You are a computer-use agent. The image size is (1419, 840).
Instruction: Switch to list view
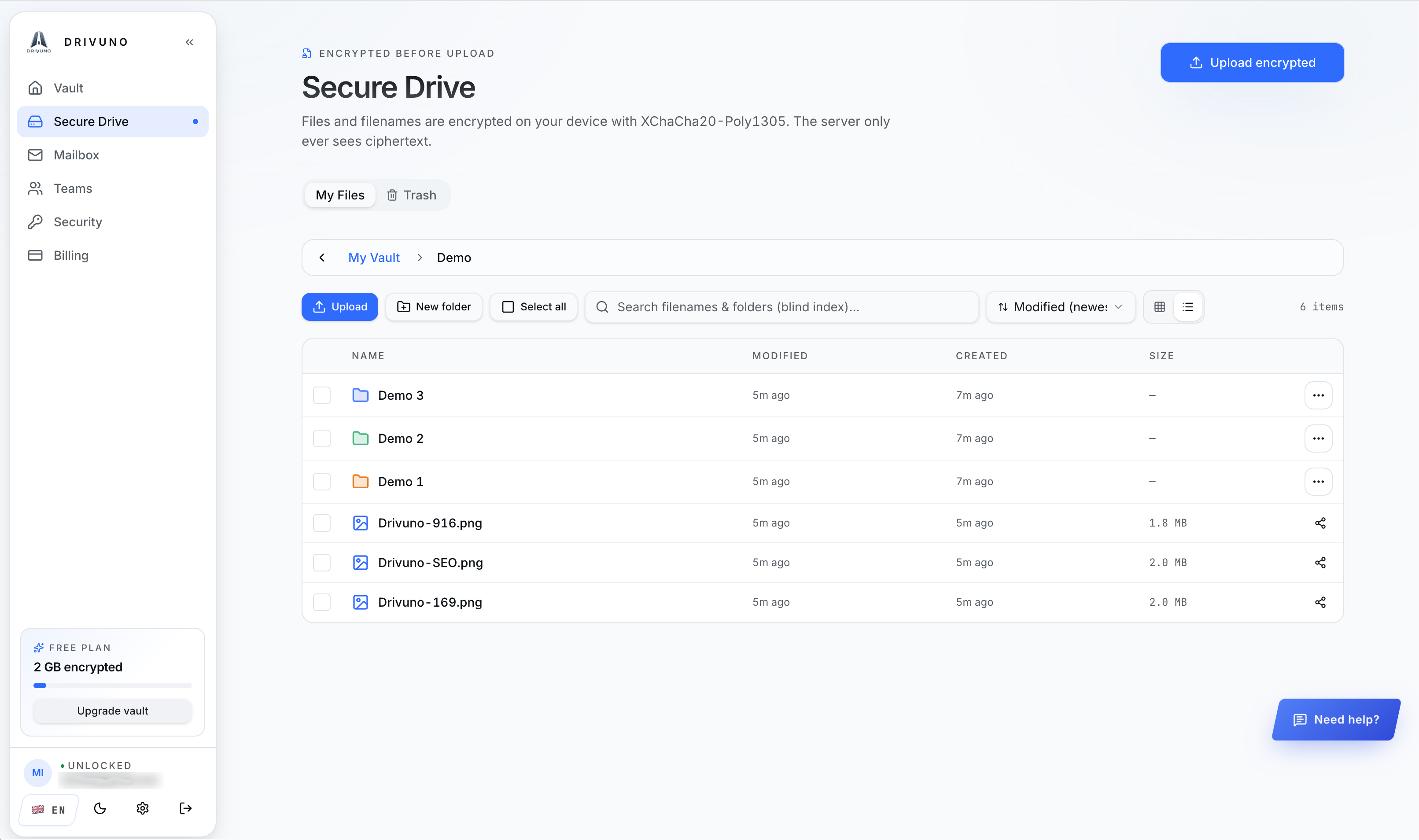pyautogui.click(x=1187, y=307)
